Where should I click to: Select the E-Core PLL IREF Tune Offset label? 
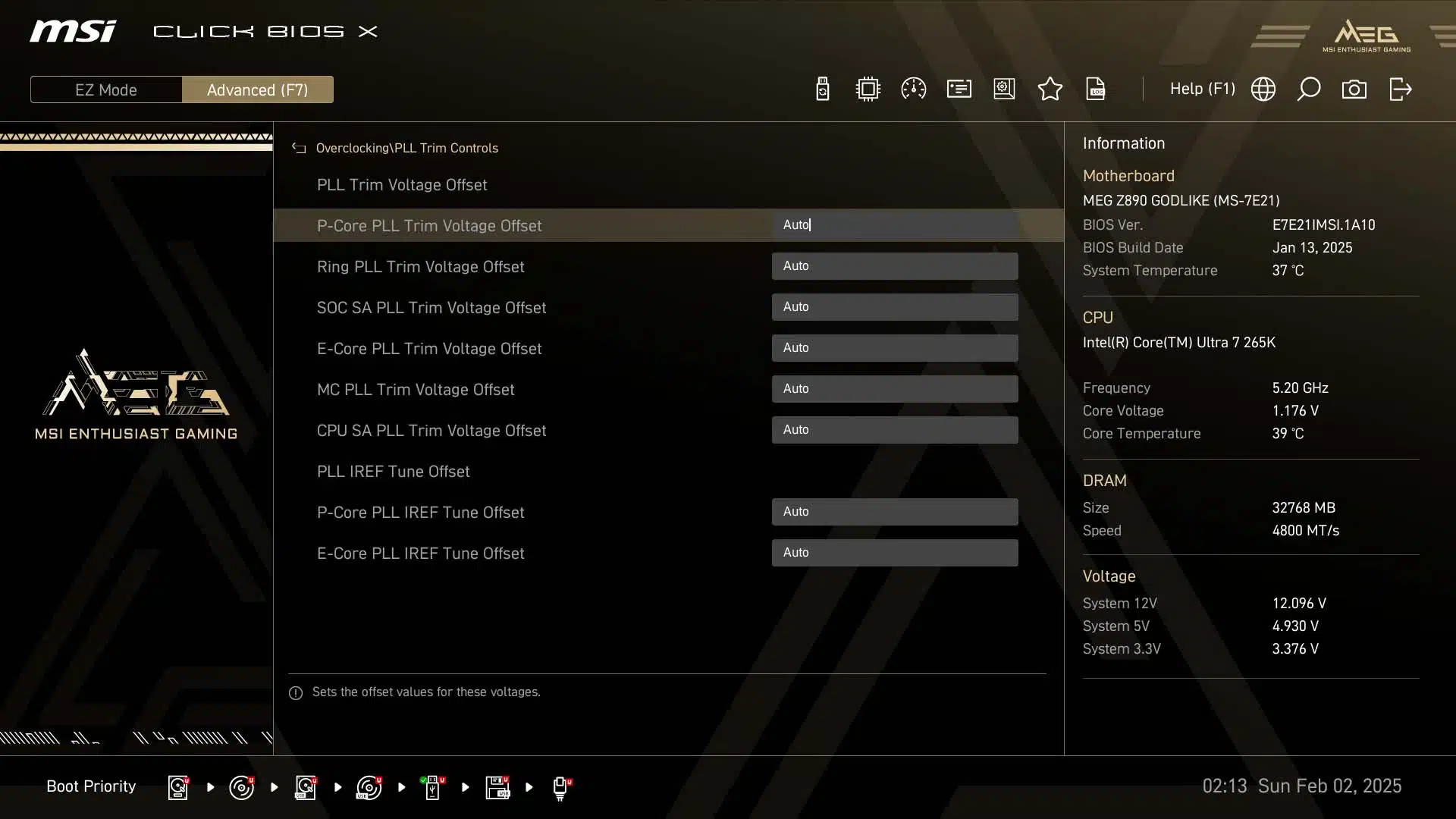click(421, 554)
